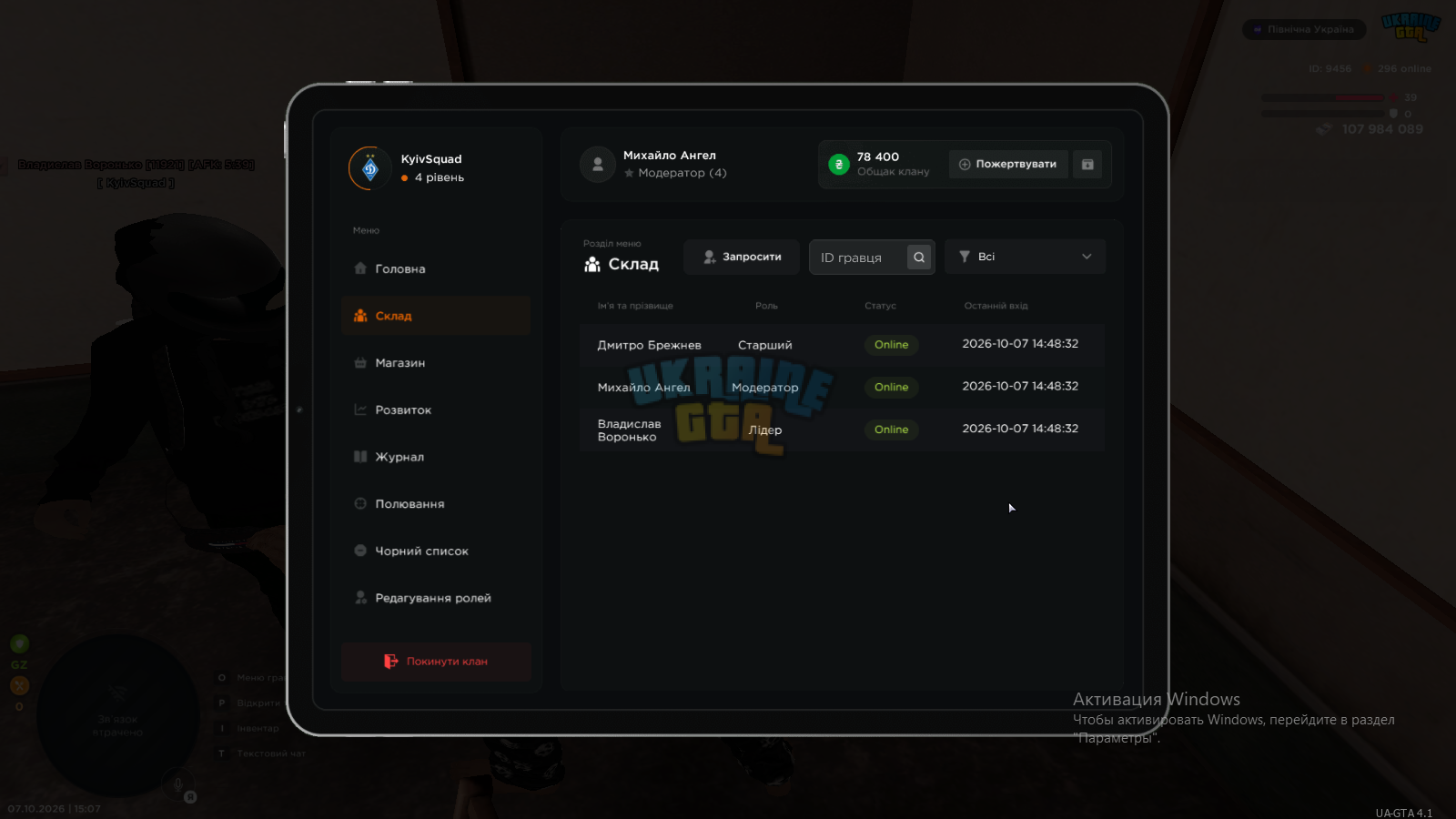Click the microphone icon in the game HUD
Screen dimensions: 1456x819
178,783
